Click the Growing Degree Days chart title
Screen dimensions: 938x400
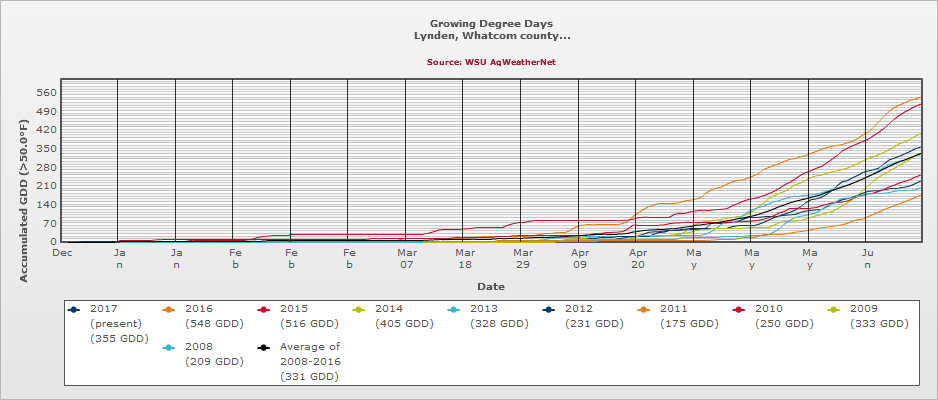point(491,22)
